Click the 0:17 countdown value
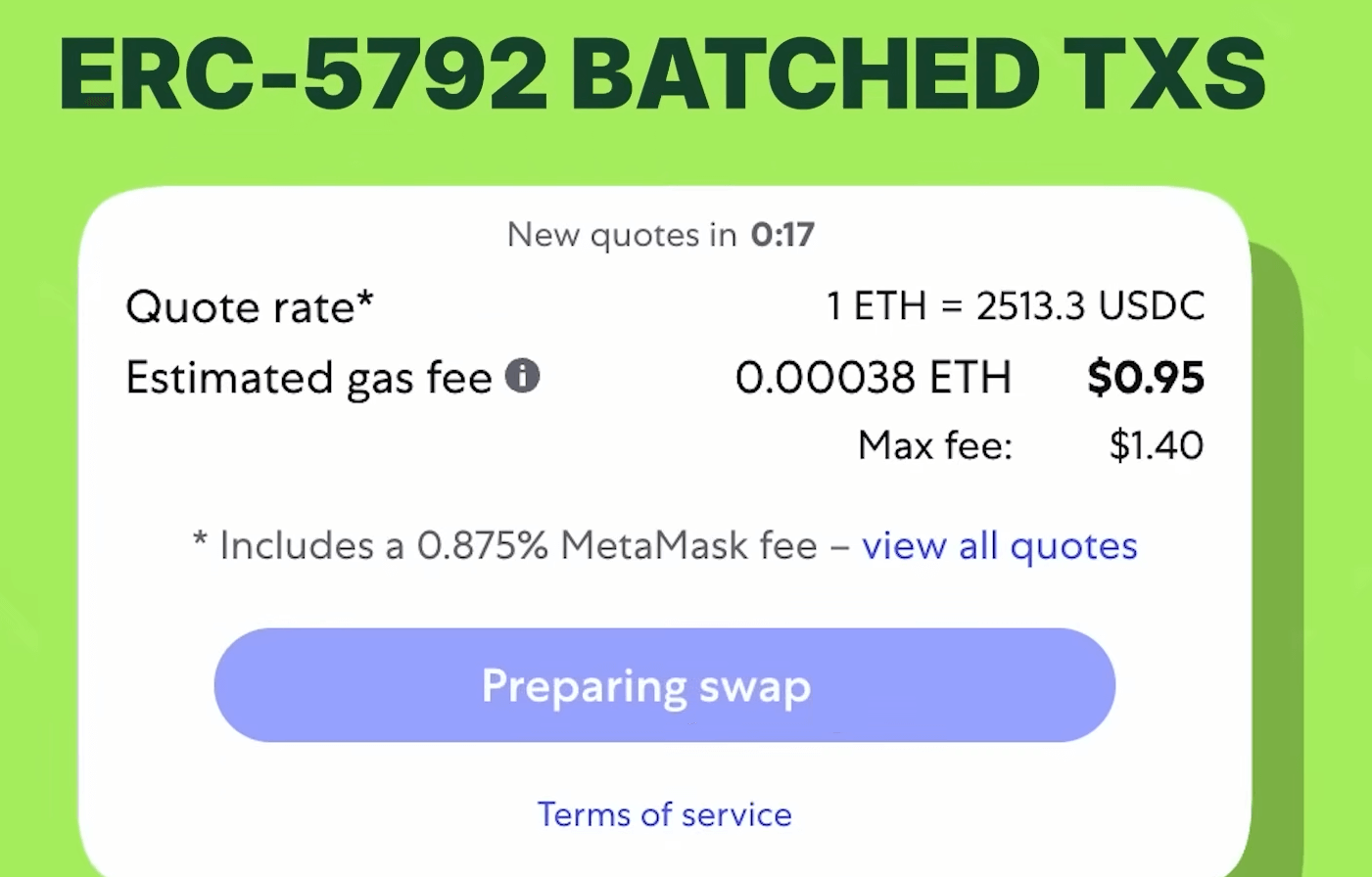The height and width of the screenshot is (877, 1372). pyautogui.click(x=782, y=235)
